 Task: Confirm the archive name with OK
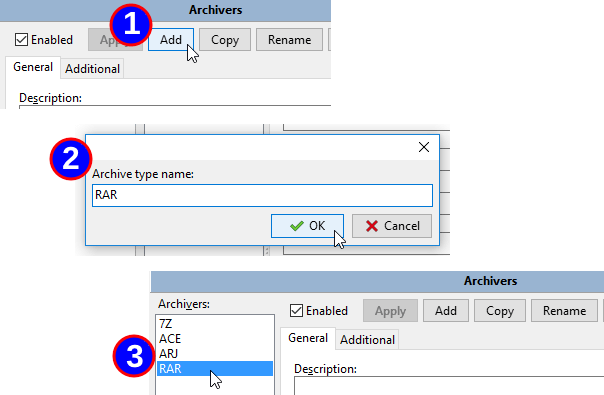pyautogui.click(x=307, y=226)
